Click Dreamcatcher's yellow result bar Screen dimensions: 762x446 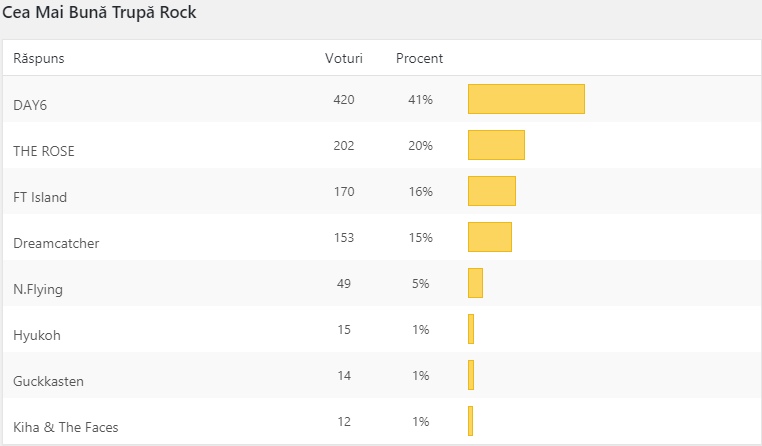(490, 237)
